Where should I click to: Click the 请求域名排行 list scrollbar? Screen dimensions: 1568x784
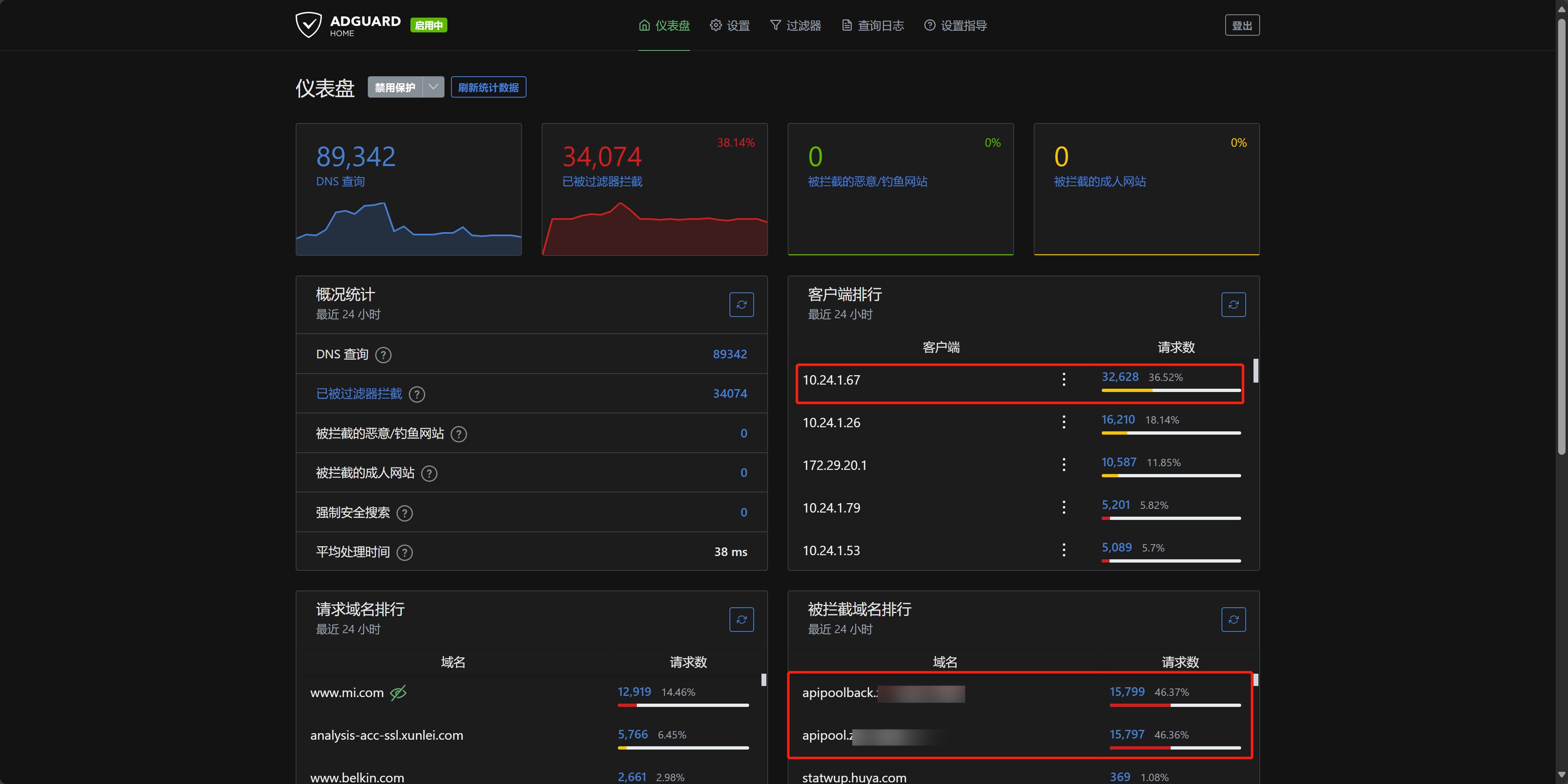pos(763,680)
